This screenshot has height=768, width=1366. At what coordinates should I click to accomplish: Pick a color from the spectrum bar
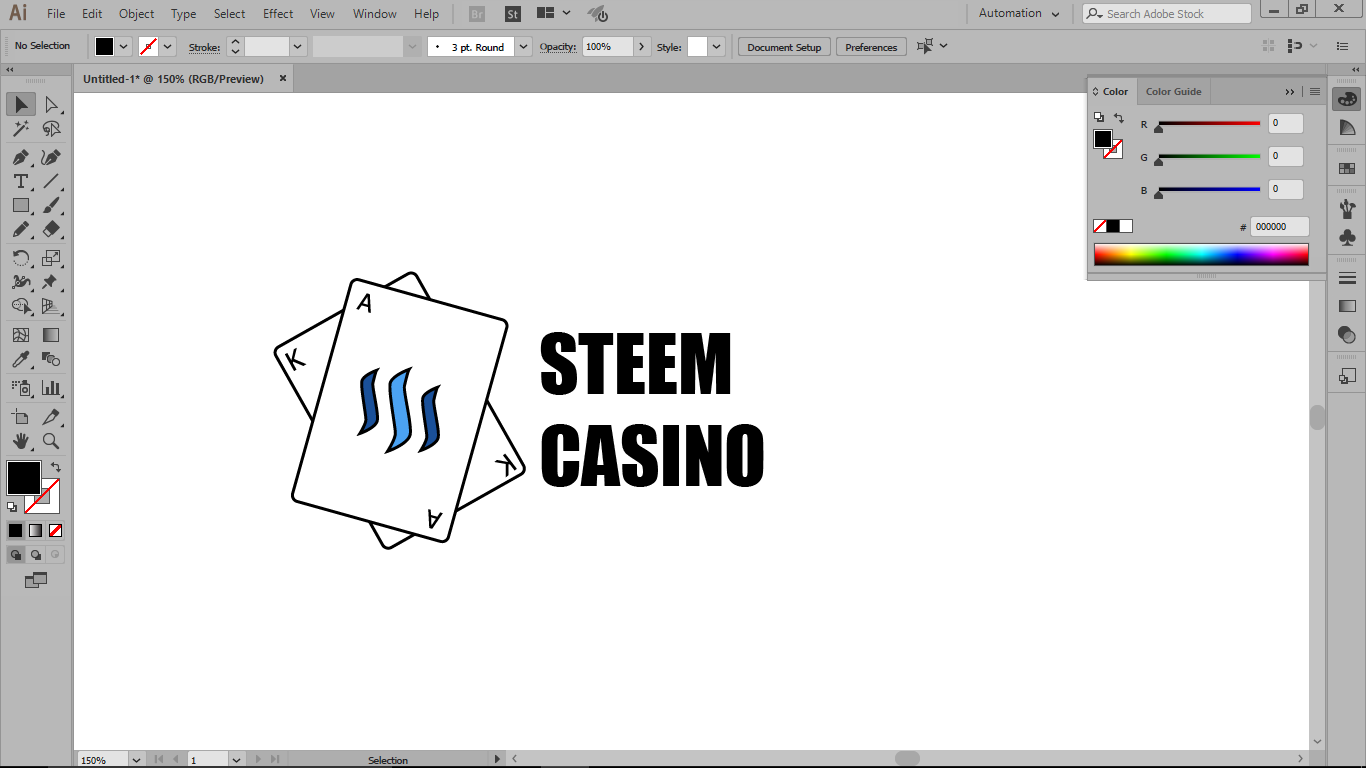pyautogui.click(x=1201, y=254)
